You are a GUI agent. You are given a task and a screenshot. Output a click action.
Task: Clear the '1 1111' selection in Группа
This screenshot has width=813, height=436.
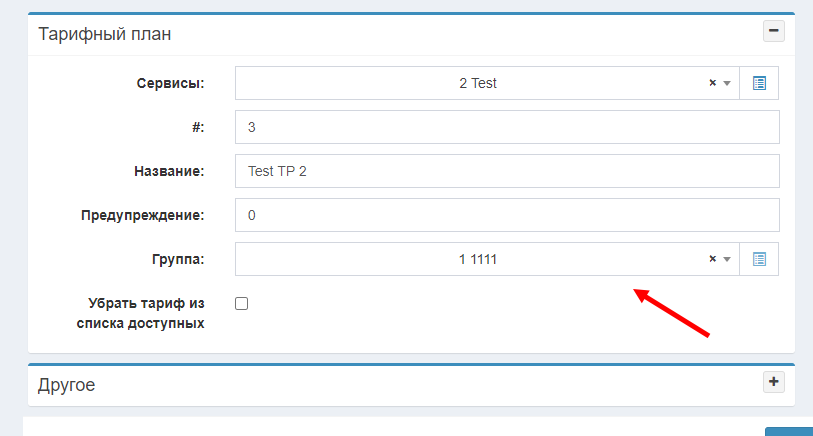tap(712, 259)
